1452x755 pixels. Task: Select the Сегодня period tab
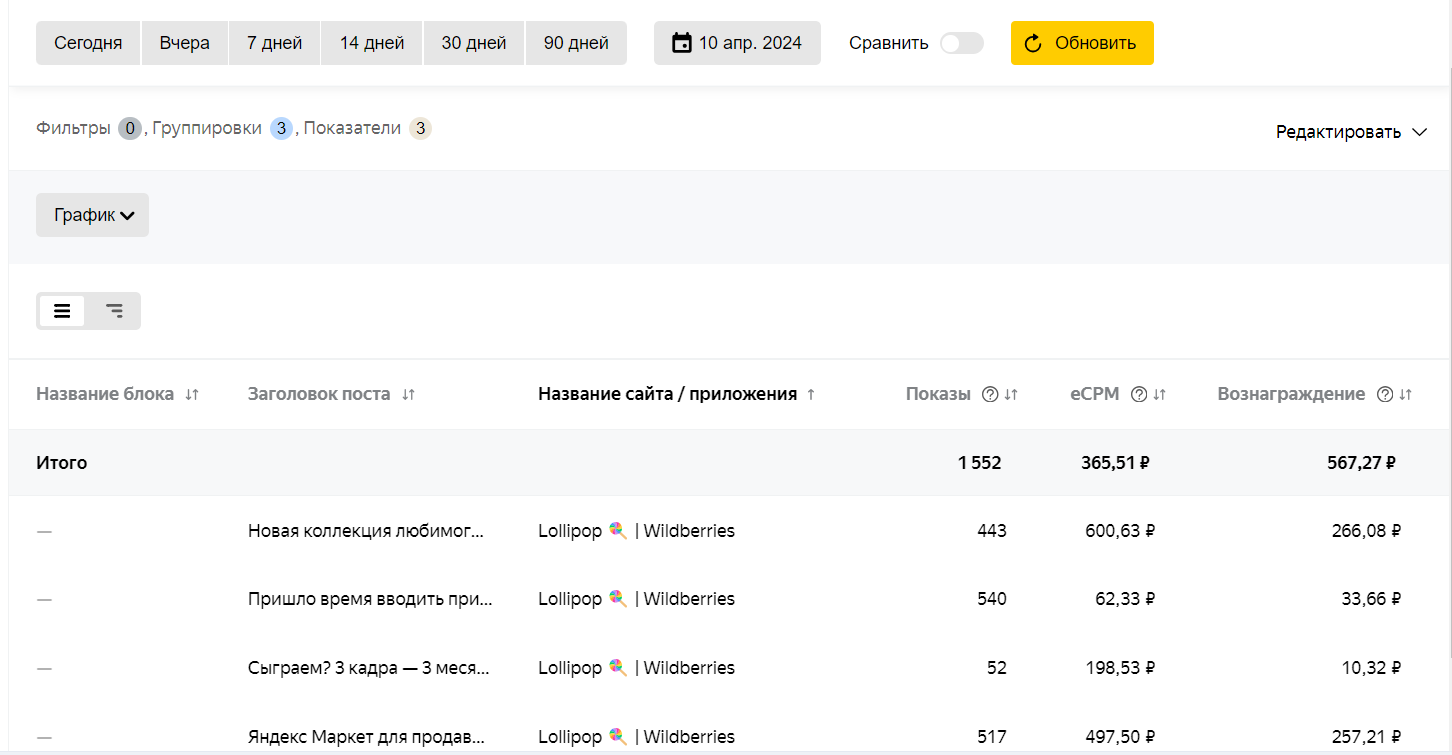88,43
